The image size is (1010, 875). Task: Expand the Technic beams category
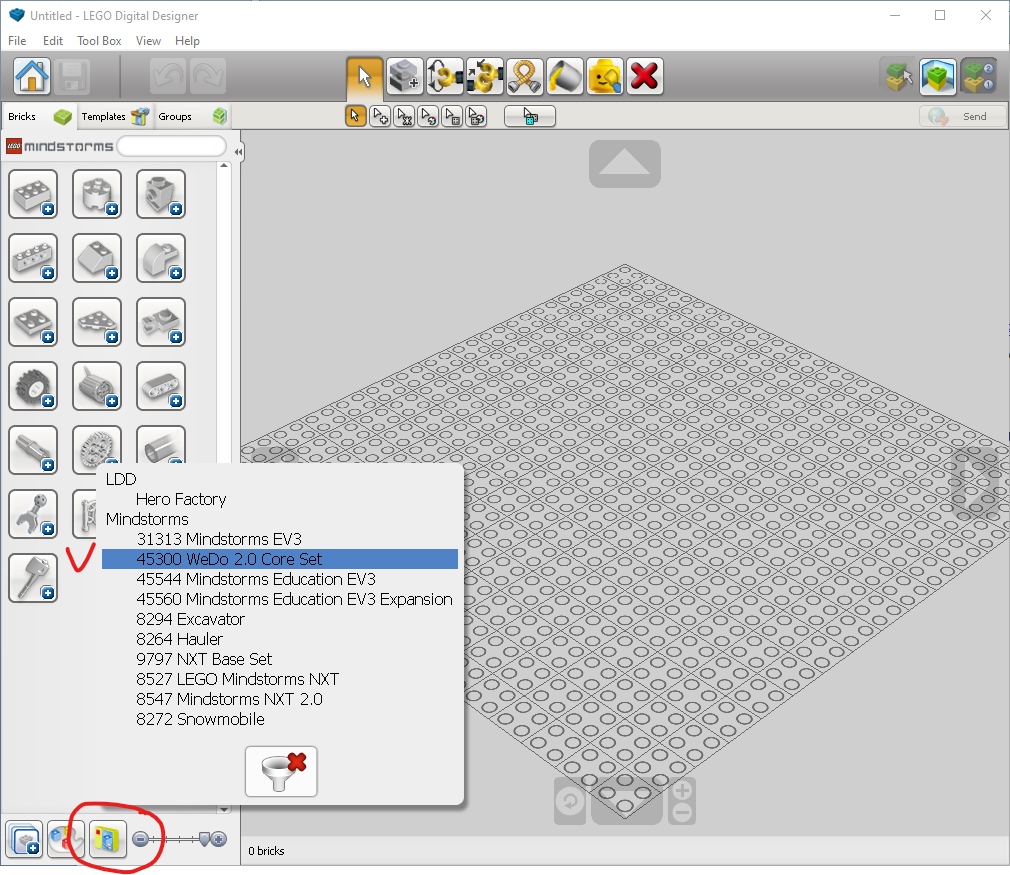coord(161,387)
